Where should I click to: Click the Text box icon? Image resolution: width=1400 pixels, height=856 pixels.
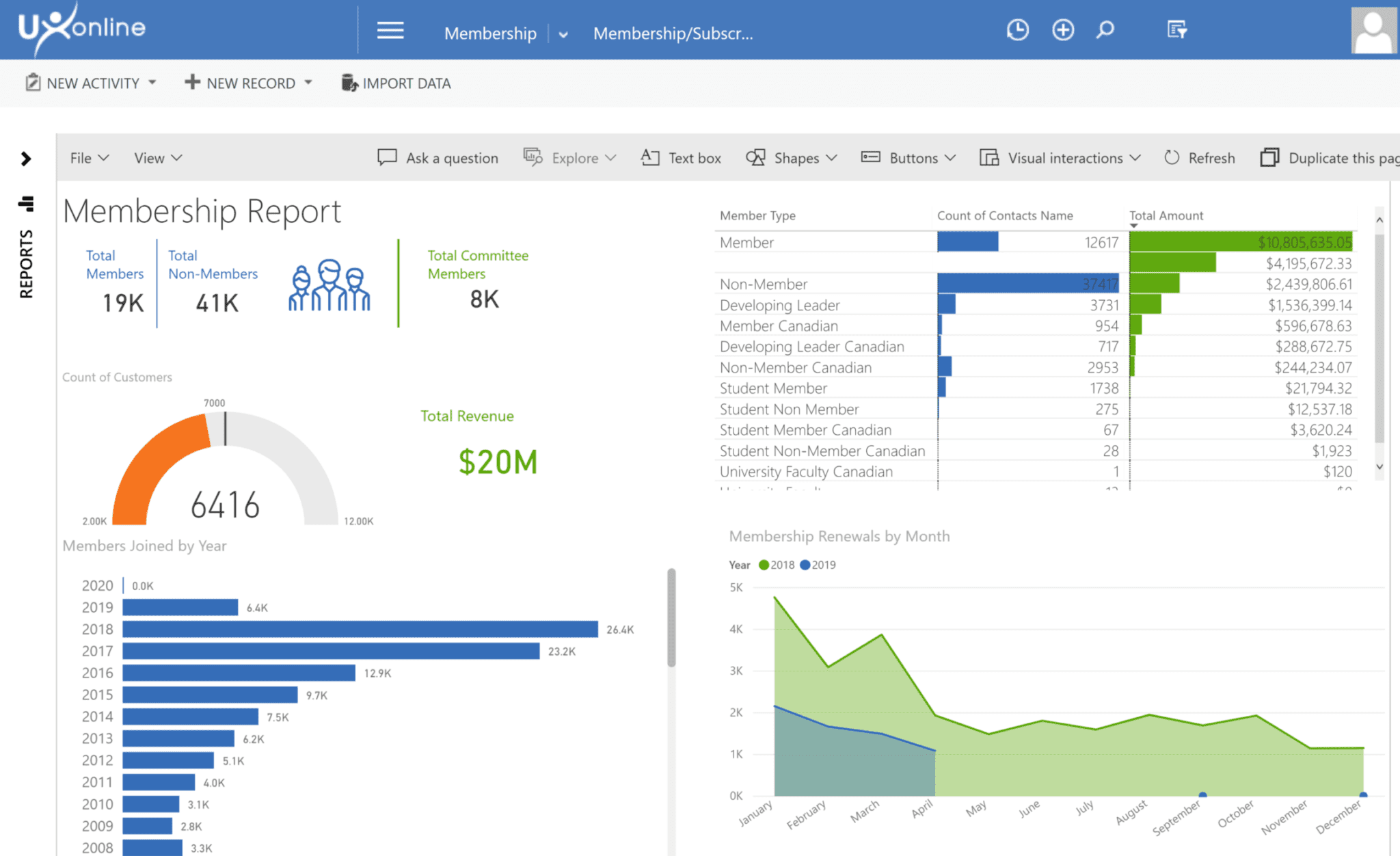pos(650,157)
